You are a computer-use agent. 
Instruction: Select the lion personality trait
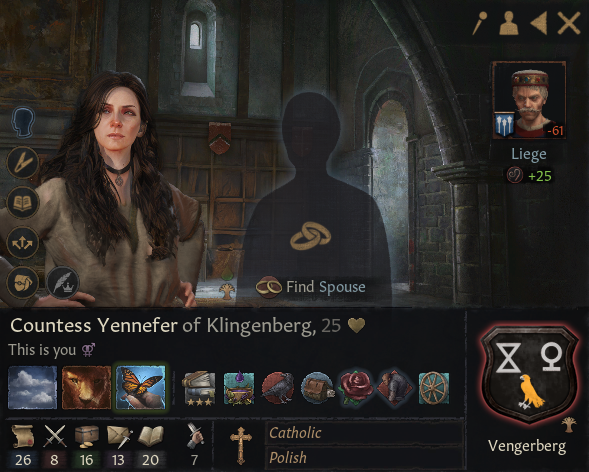click(x=86, y=387)
